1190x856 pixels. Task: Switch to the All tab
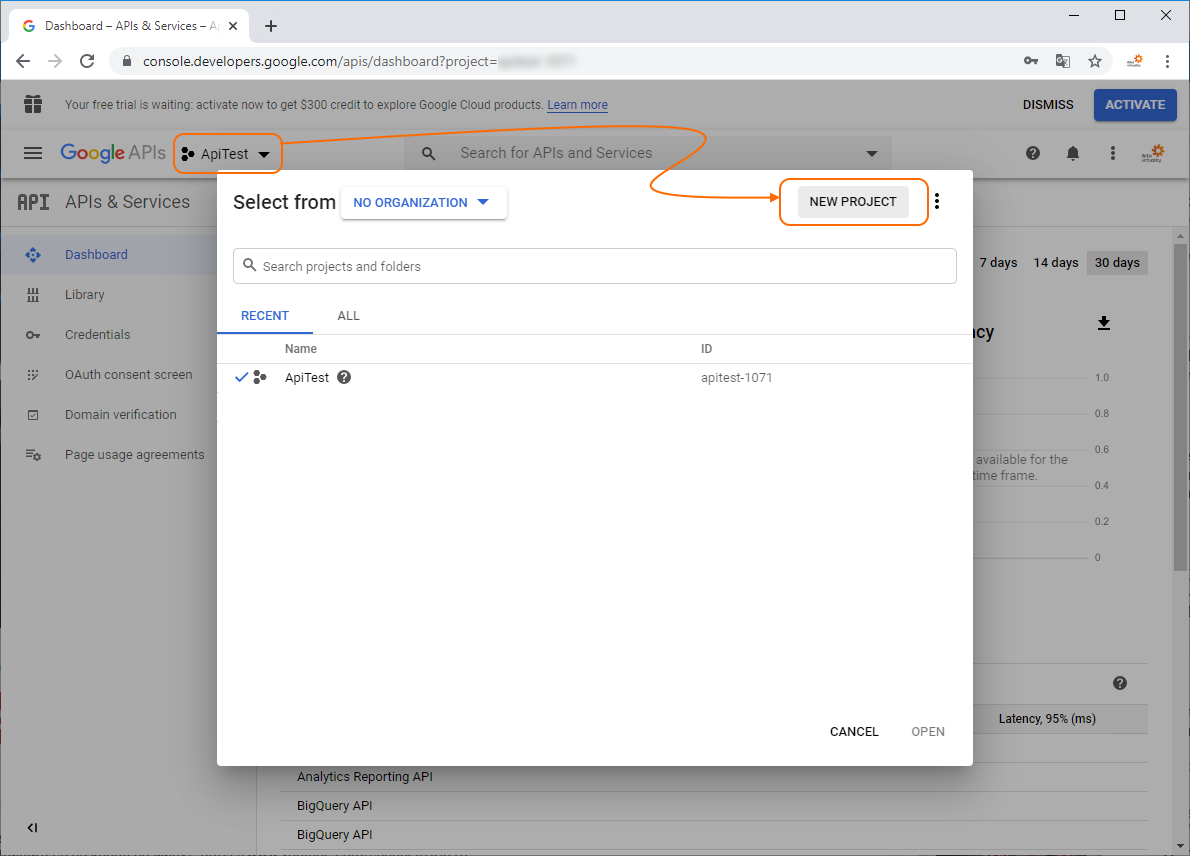pyautogui.click(x=348, y=316)
